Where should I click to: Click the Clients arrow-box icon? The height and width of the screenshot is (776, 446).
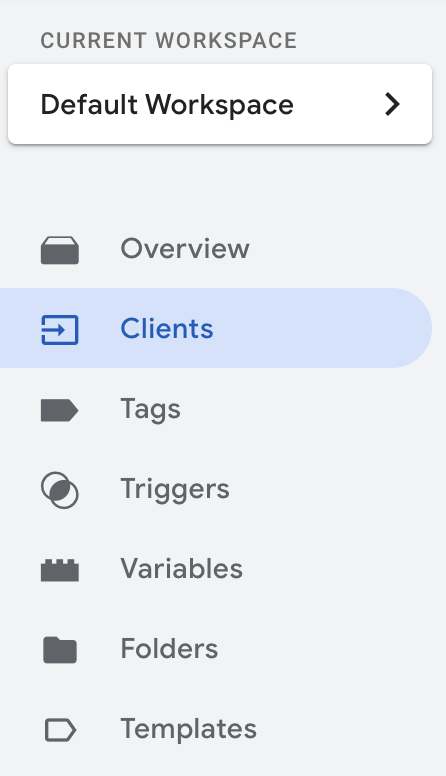[x=59, y=330]
